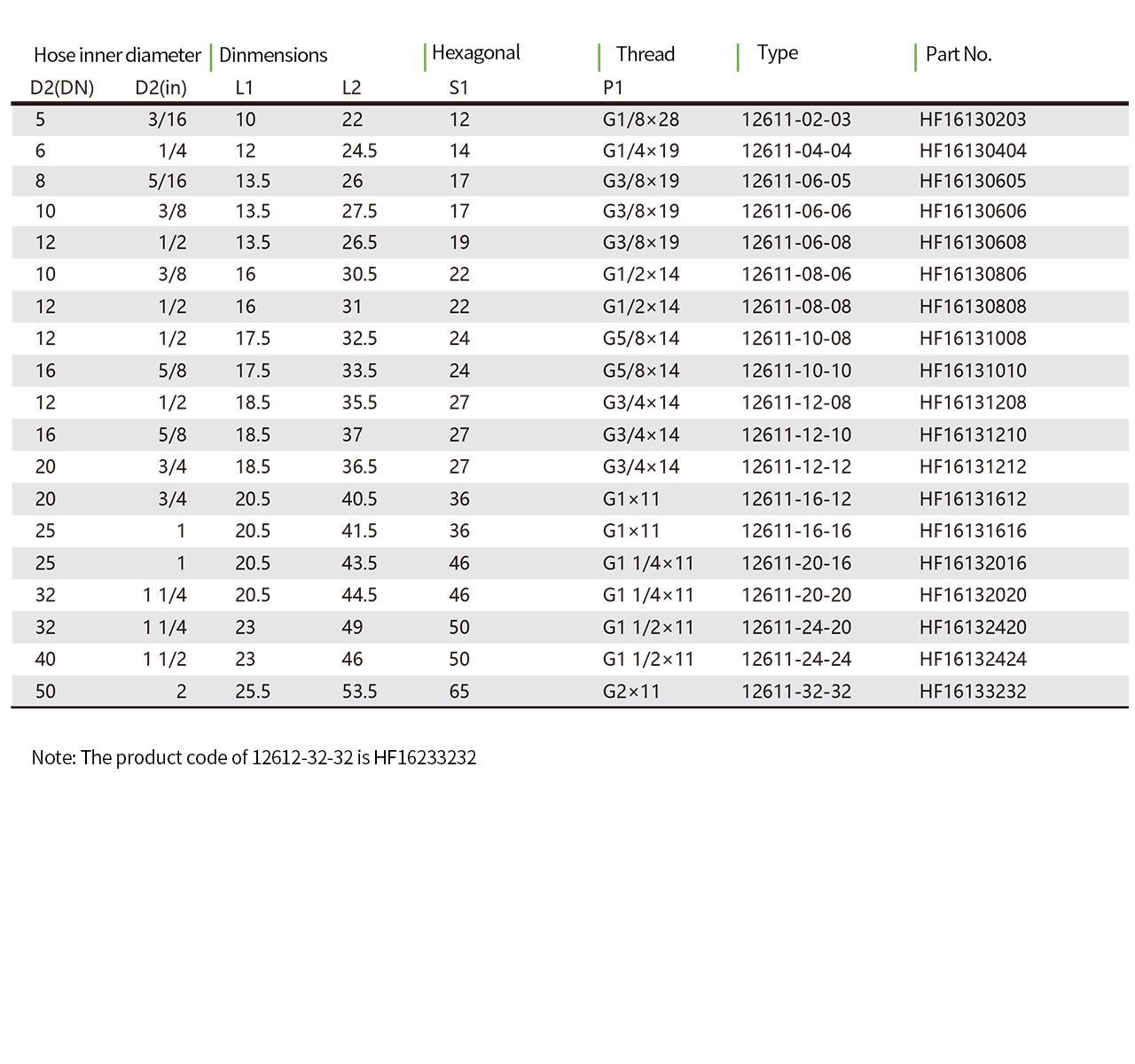Click the Thread header
This screenshot has height=1064, width=1135.
point(646,54)
